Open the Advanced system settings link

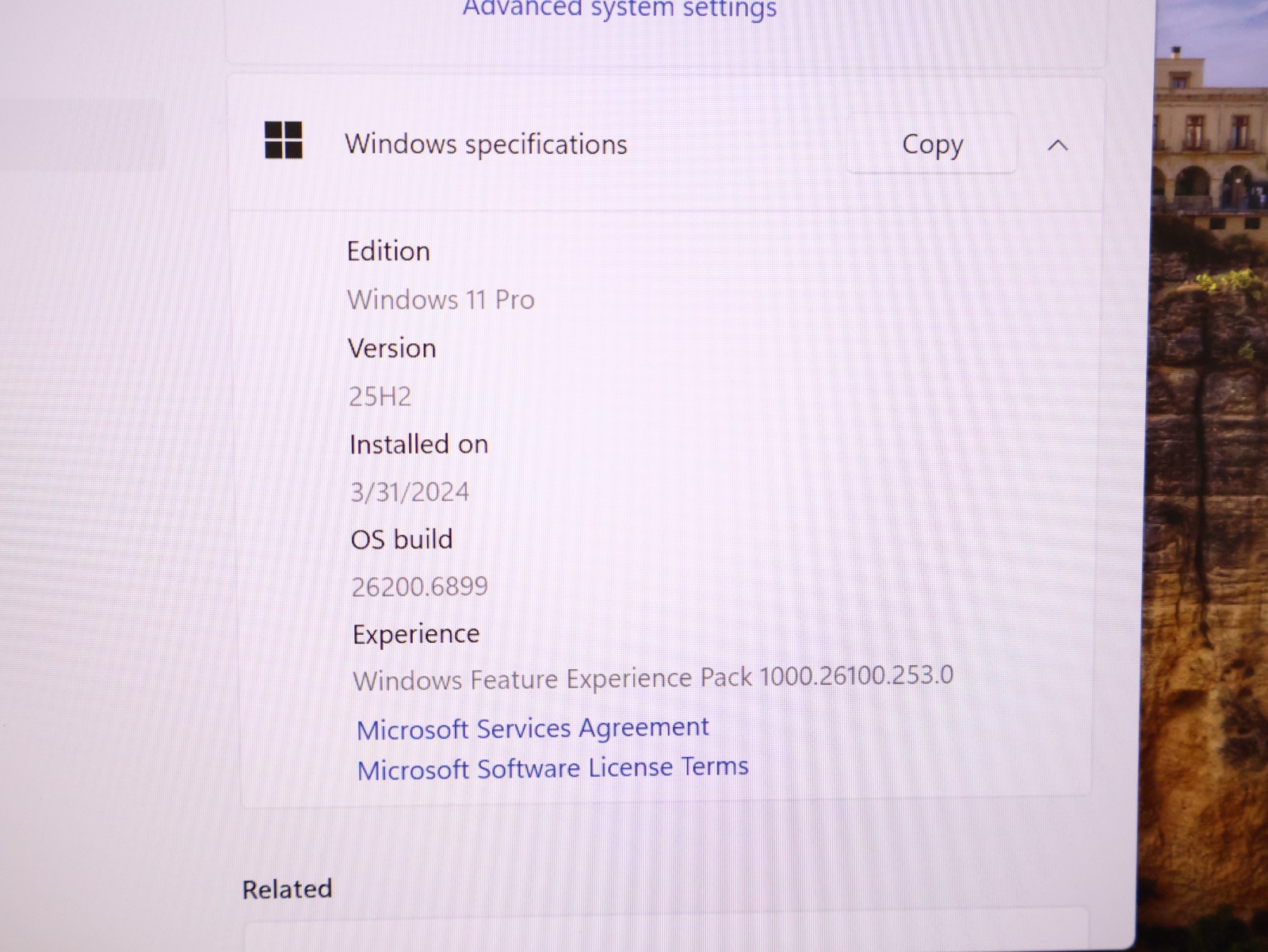[620, 10]
